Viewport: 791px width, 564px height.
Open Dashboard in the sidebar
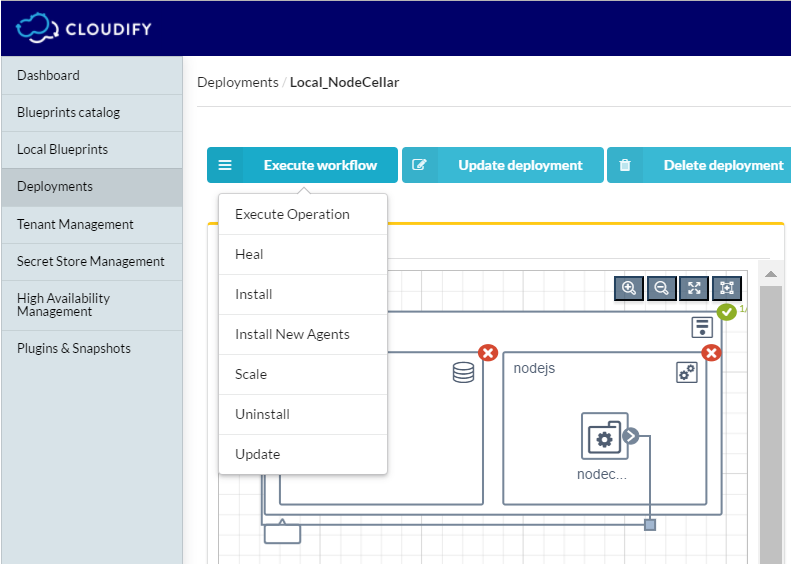click(x=92, y=76)
